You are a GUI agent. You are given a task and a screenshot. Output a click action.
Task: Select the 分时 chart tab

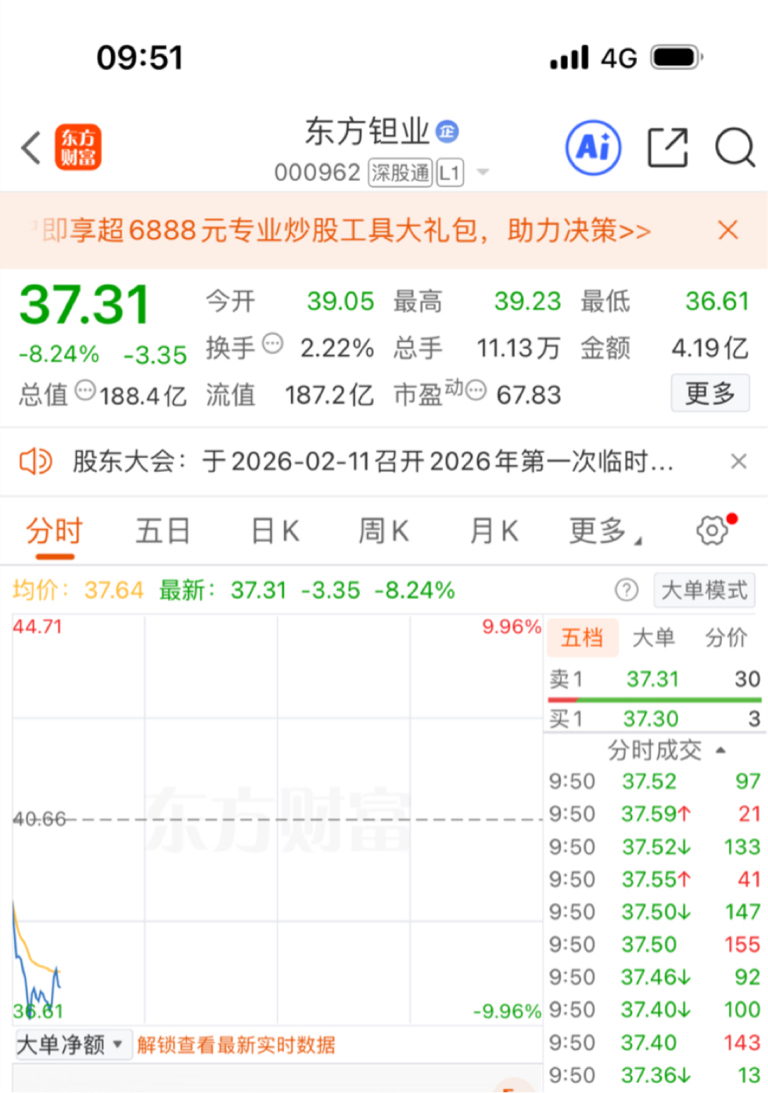[54, 531]
